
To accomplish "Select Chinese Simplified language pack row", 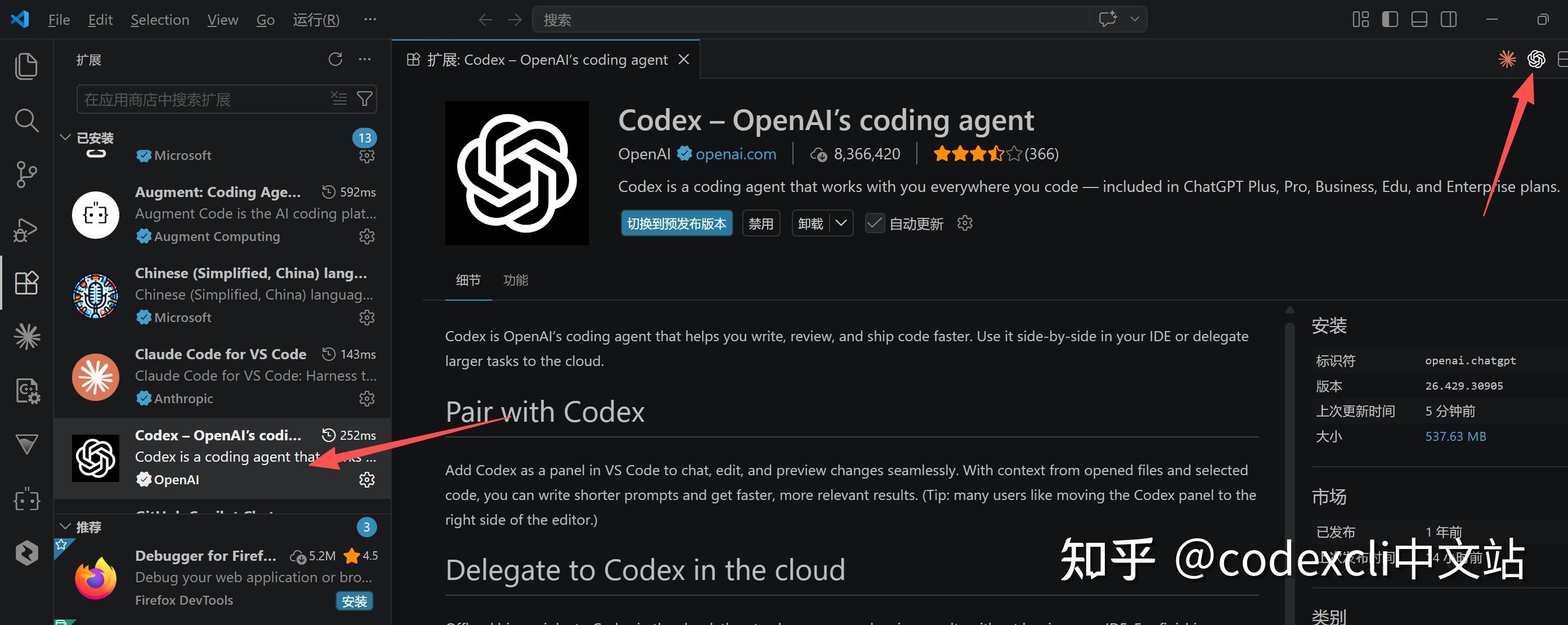I will tap(222, 296).
